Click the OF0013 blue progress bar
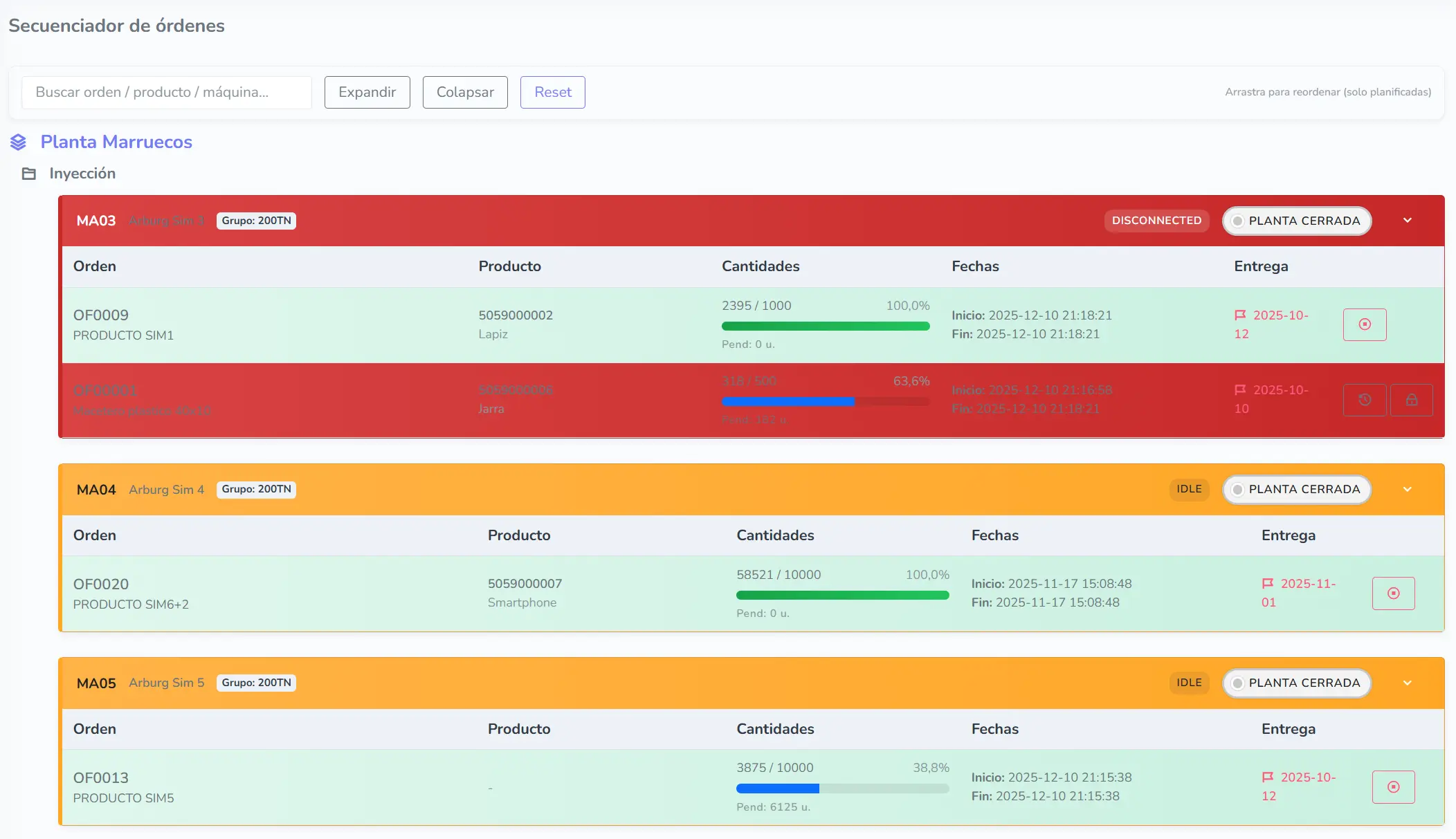1456x839 pixels. tap(777, 789)
